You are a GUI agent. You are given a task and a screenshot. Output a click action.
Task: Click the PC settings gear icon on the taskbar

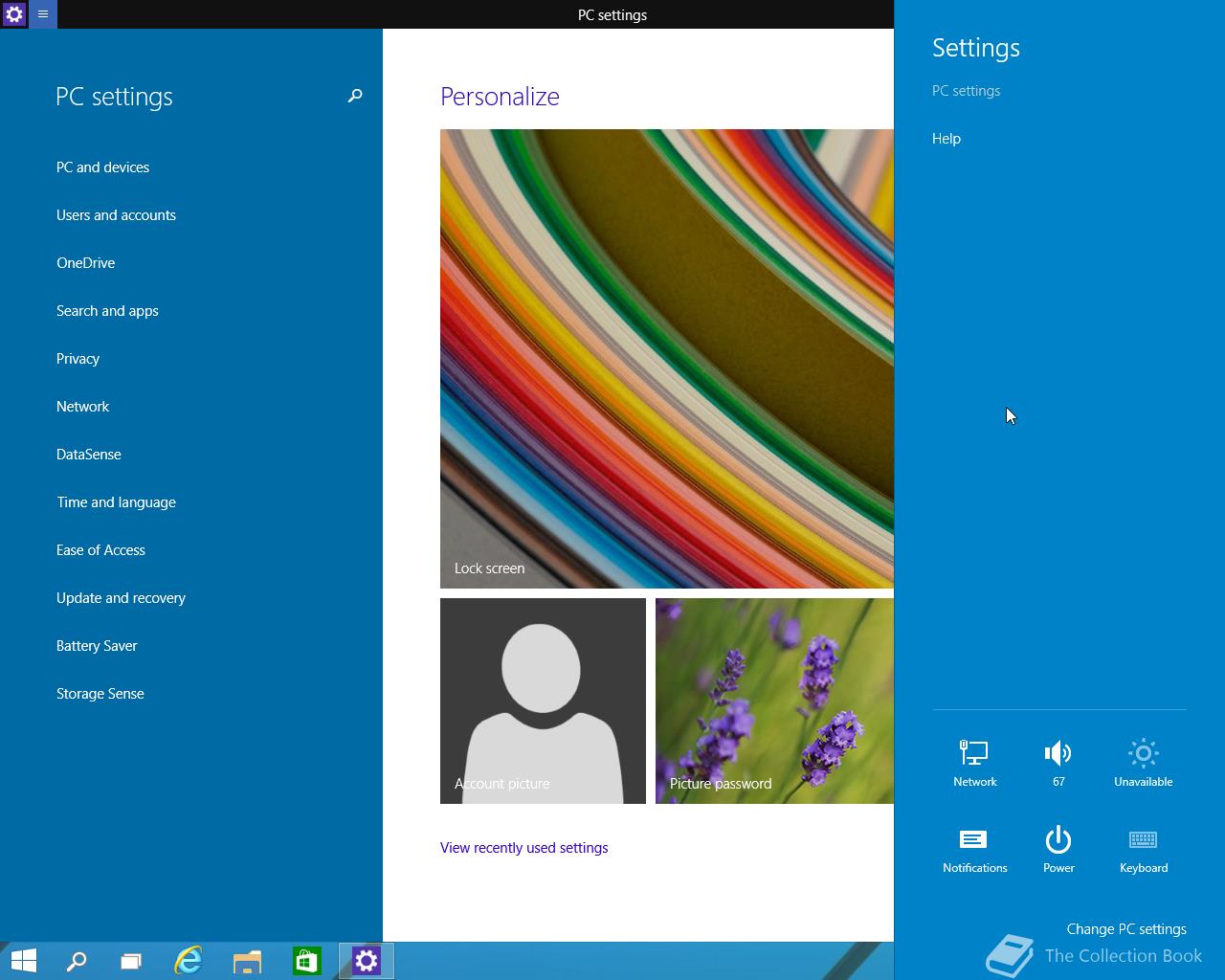pos(367,960)
